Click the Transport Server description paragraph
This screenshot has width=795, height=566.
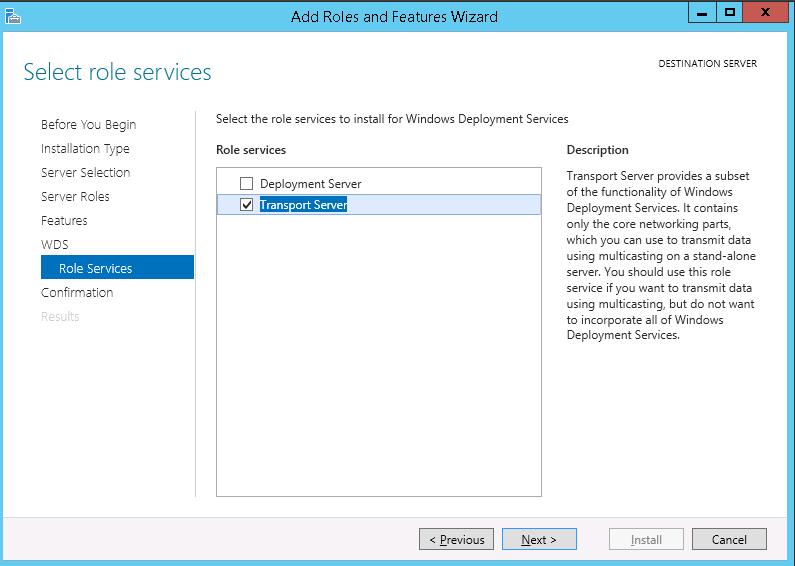[661, 256]
